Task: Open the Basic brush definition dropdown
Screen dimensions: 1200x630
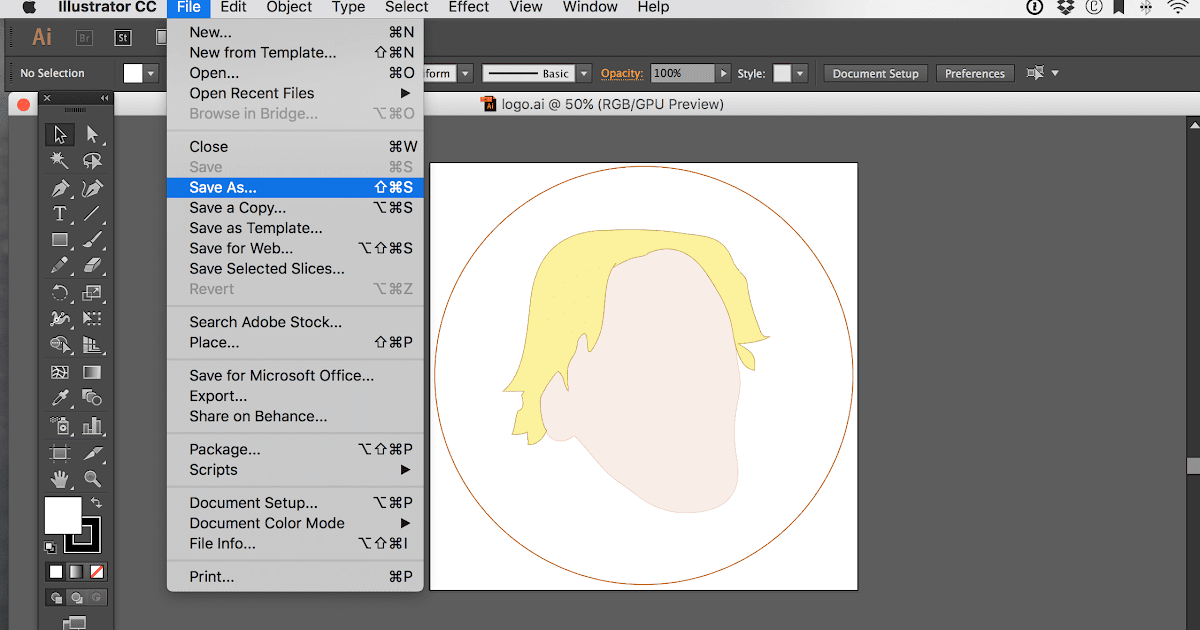Action: [584, 73]
